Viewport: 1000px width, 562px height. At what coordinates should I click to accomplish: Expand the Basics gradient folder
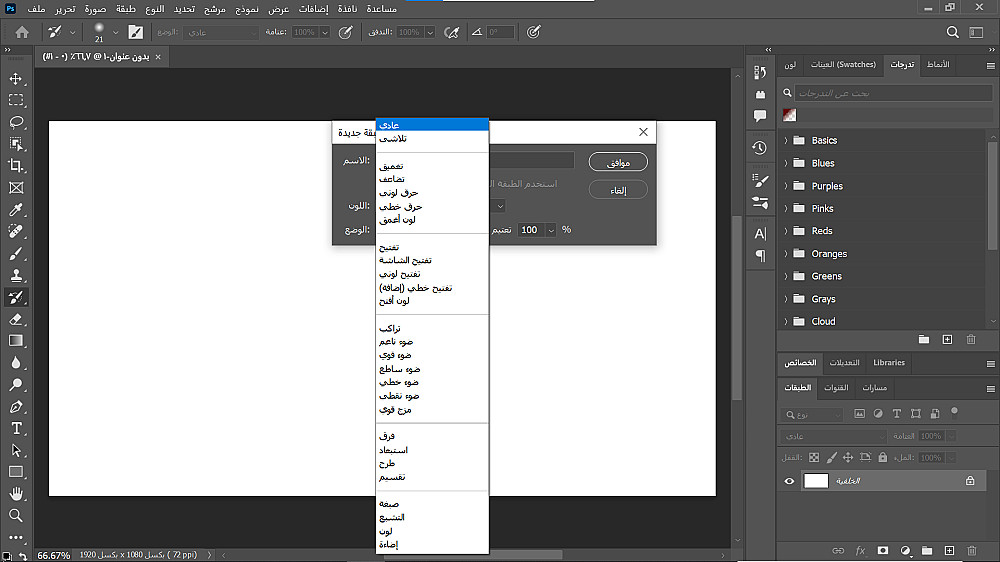tap(786, 141)
